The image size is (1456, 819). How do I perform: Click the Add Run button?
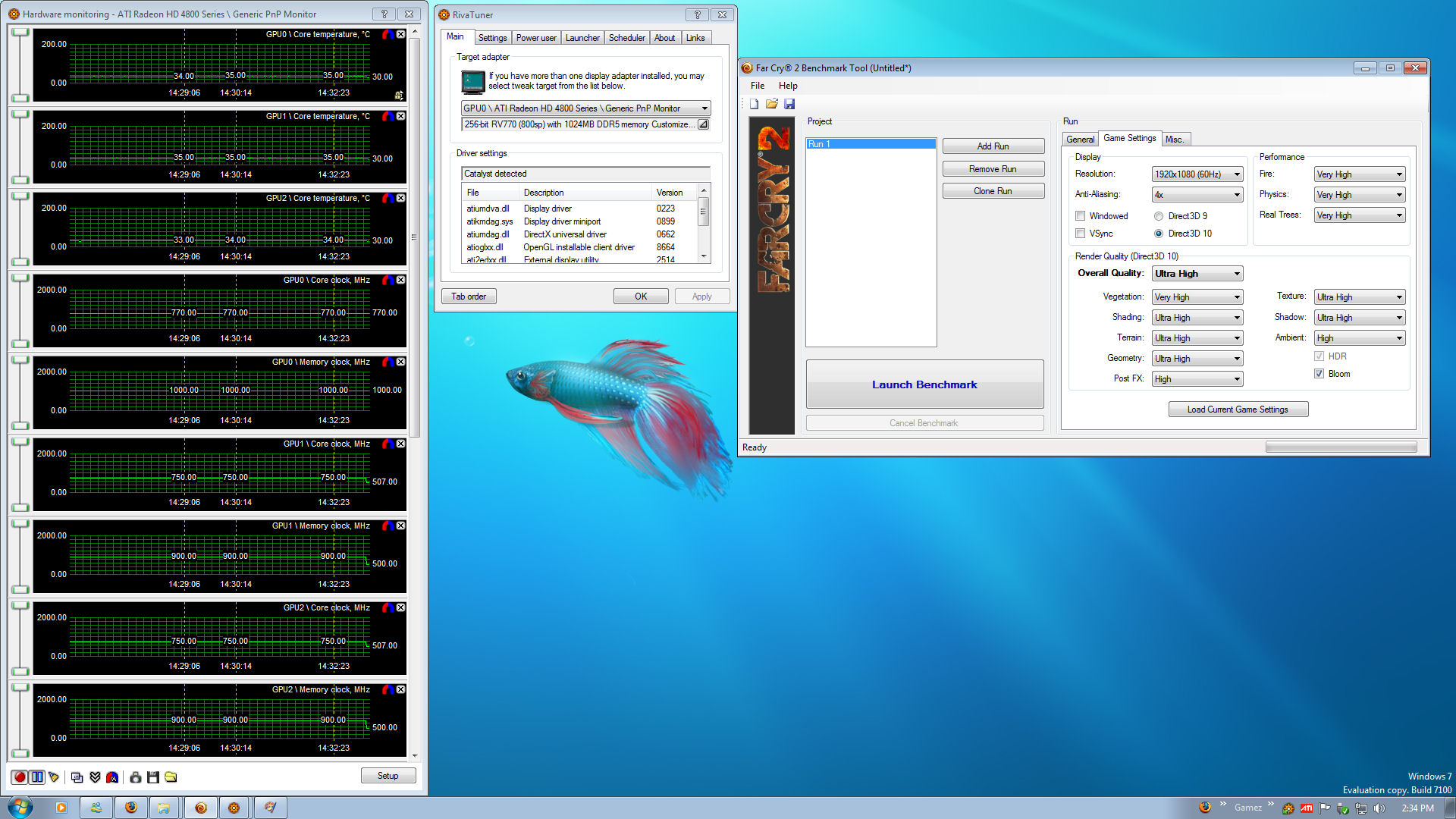click(993, 146)
